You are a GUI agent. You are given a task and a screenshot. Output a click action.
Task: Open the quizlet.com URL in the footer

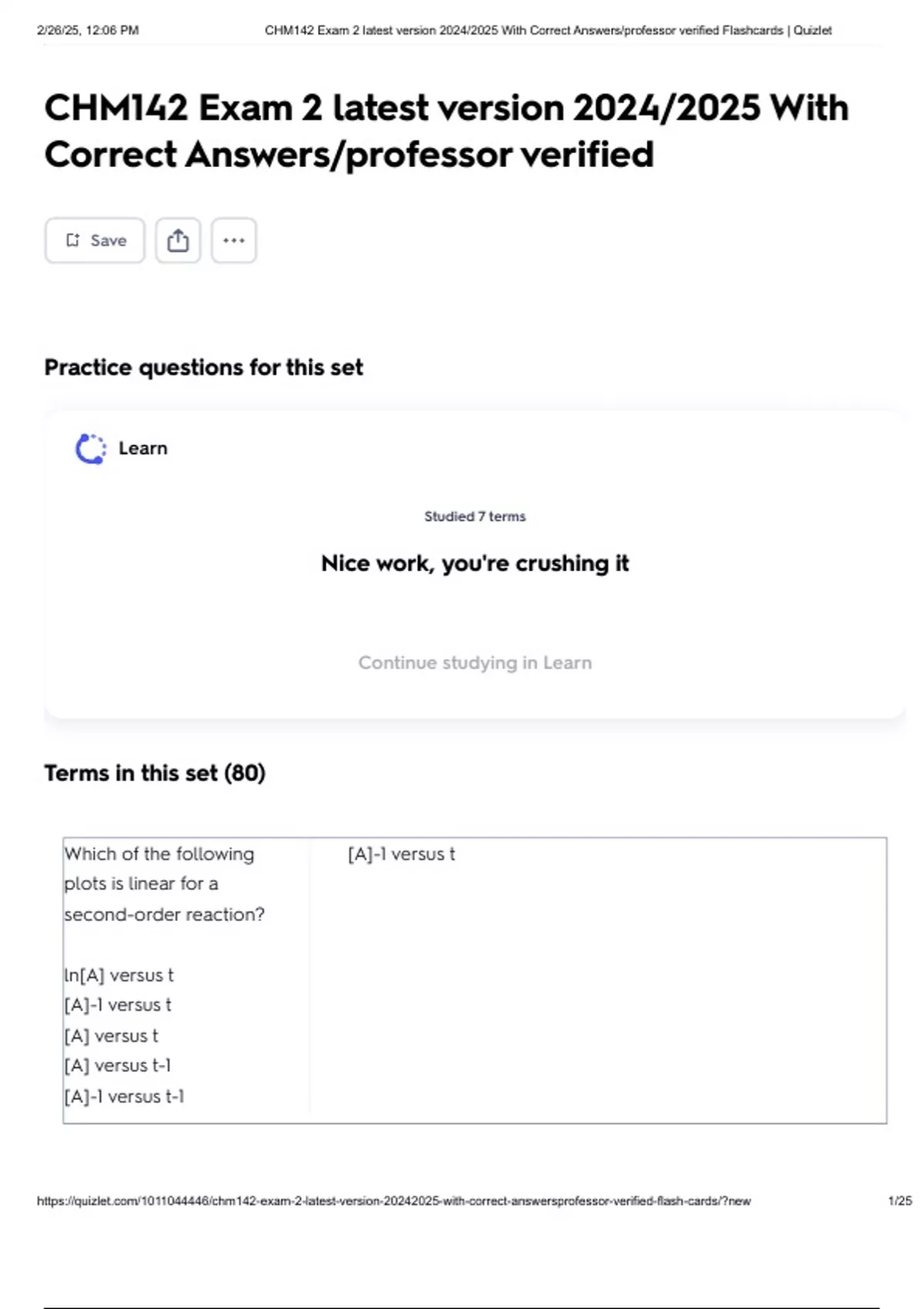[393, 1200]
